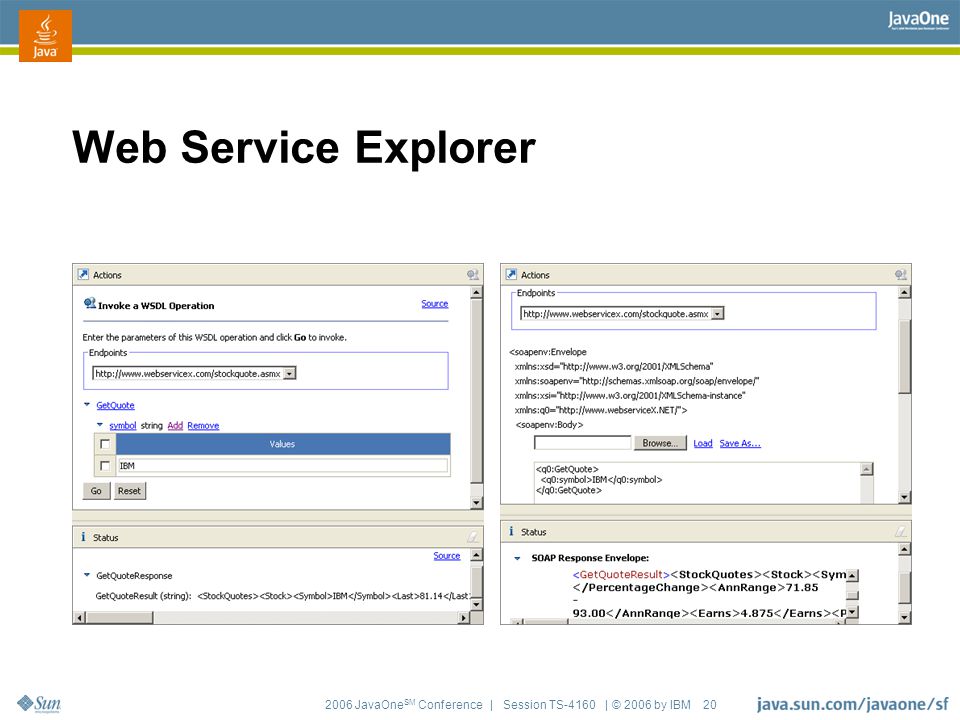Tick the checkbox beside the Values header
Viewport: 960px width, 720px height.
(x=105, y=444)
